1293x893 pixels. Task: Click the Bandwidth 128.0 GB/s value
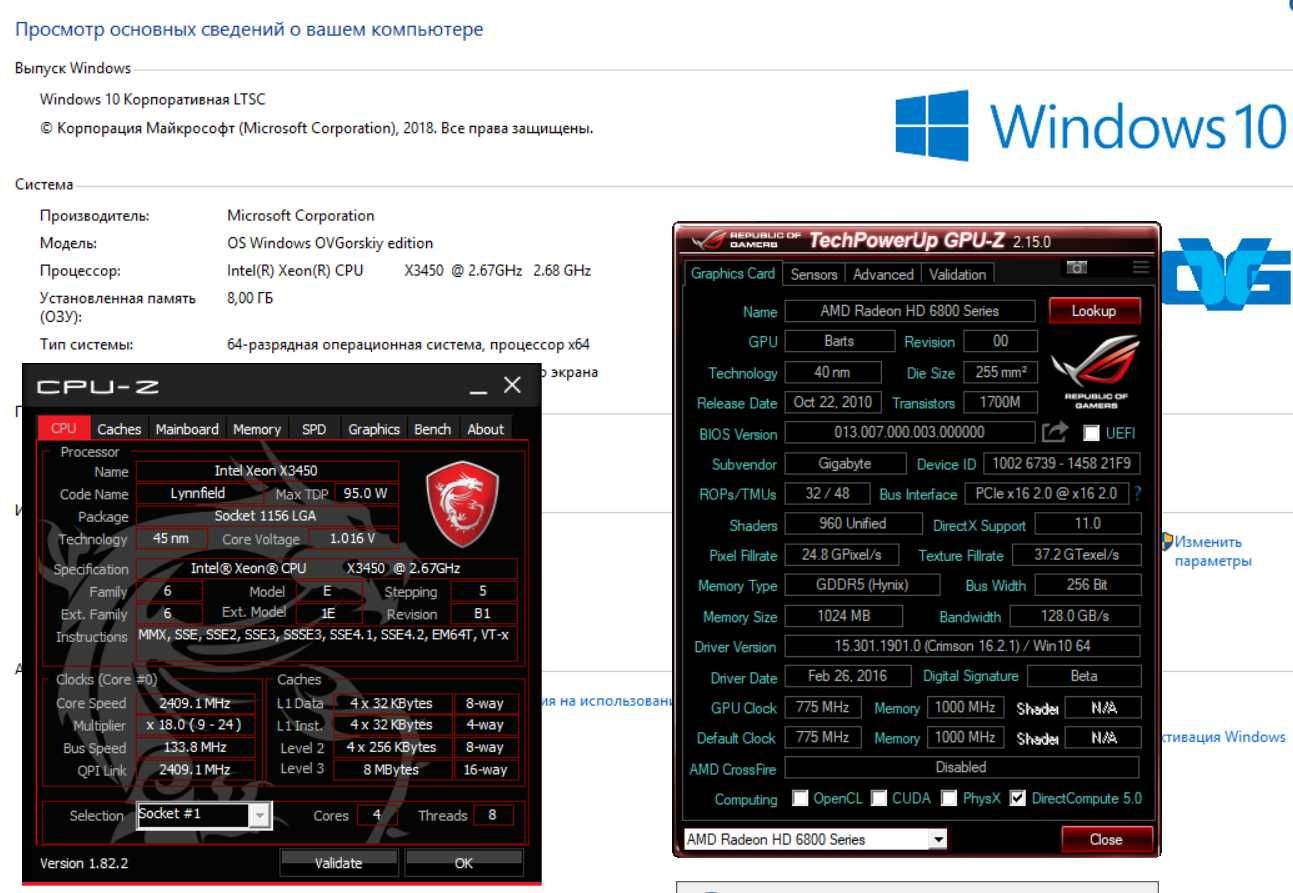[x=1075, y=616]
